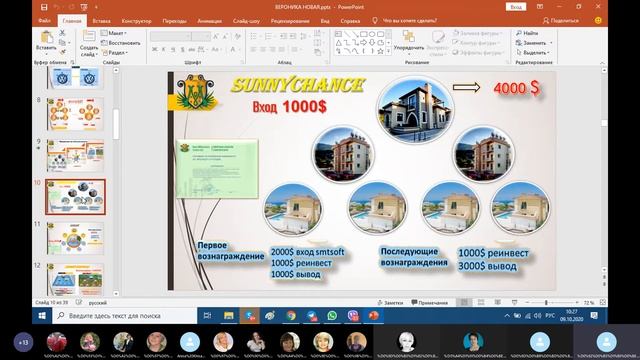Select the oval shape in the shapes gallery

pos(372,34)
